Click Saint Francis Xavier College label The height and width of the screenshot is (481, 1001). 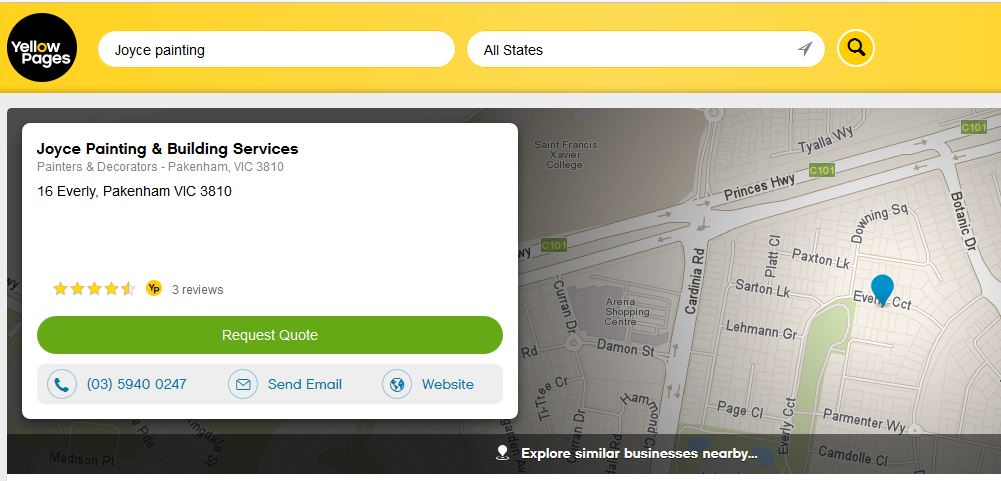(566, 155)
